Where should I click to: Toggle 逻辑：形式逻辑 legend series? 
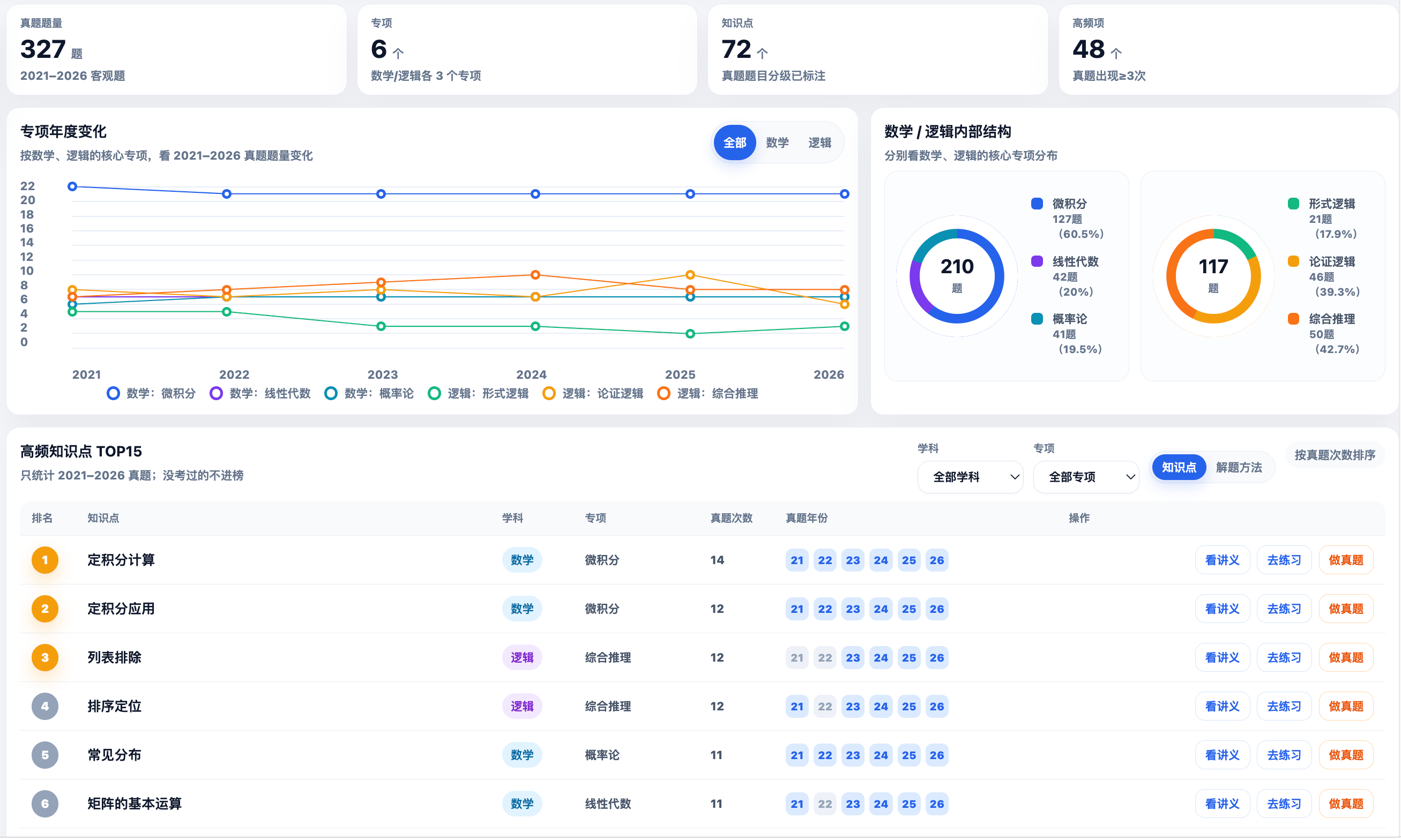pyautogui.click(x=479, y=393)
